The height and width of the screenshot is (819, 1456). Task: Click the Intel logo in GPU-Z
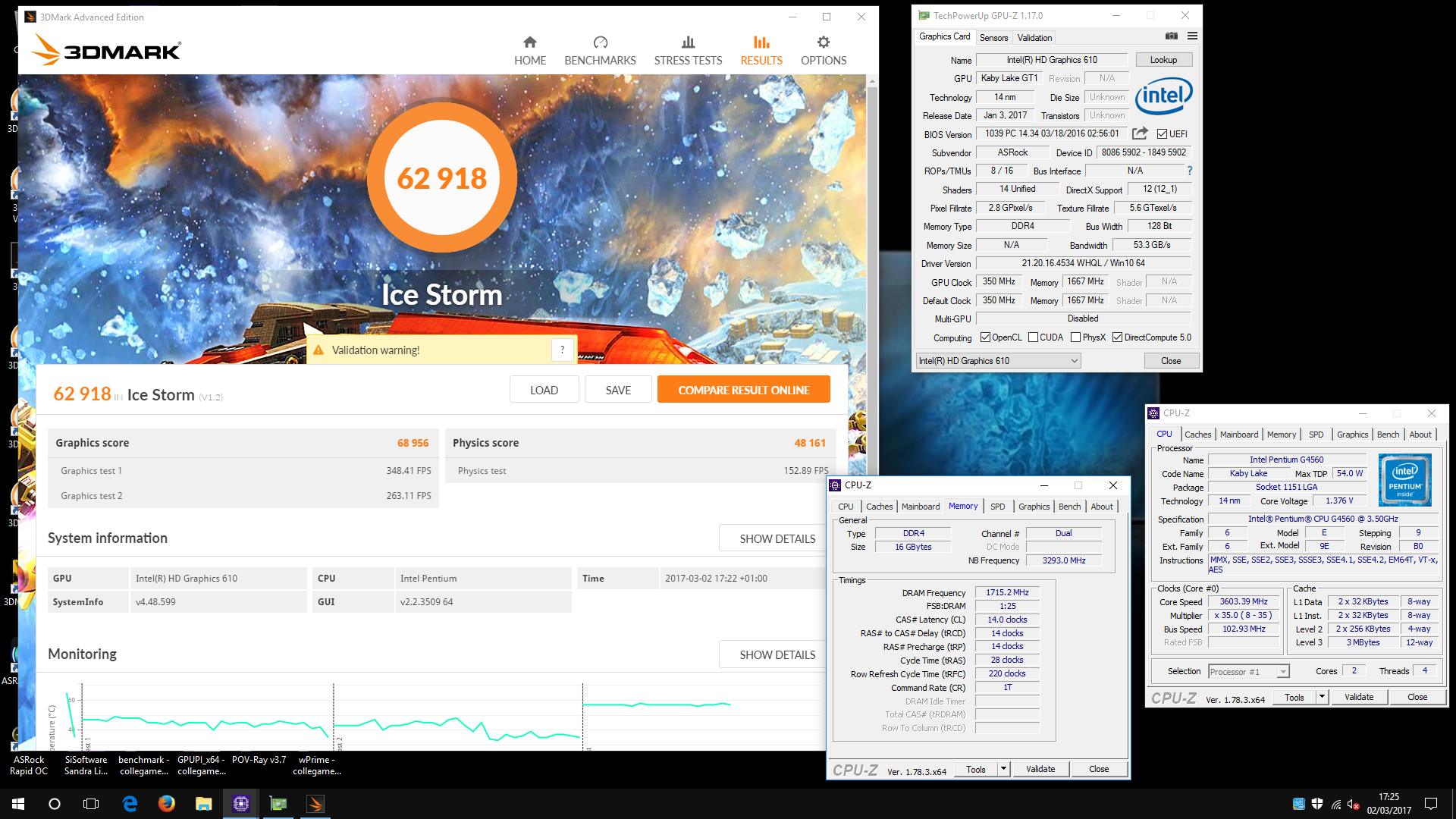point(1163,96)
